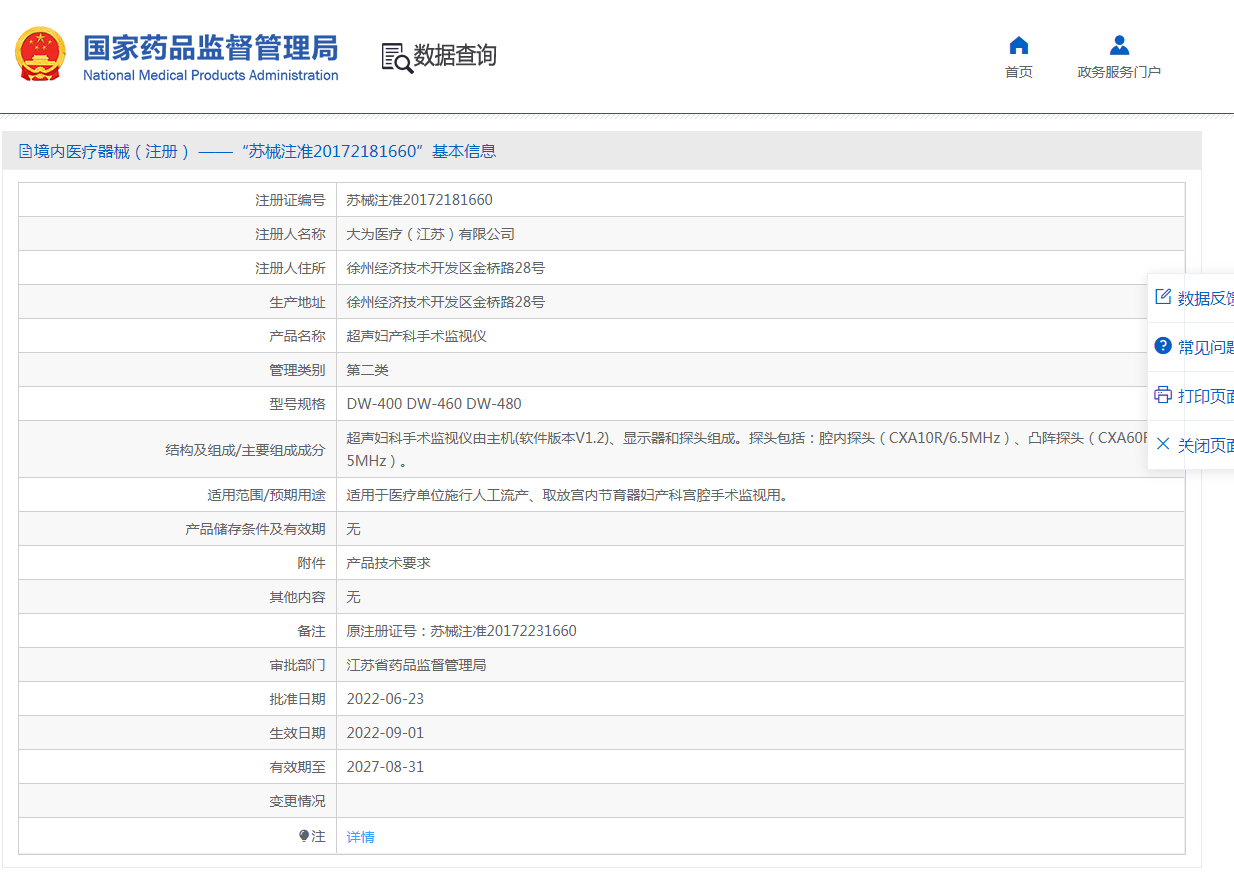The image size is (1234, 877).
Task: Click the panel title 基本信息 heading
Action: pos(464,151)
